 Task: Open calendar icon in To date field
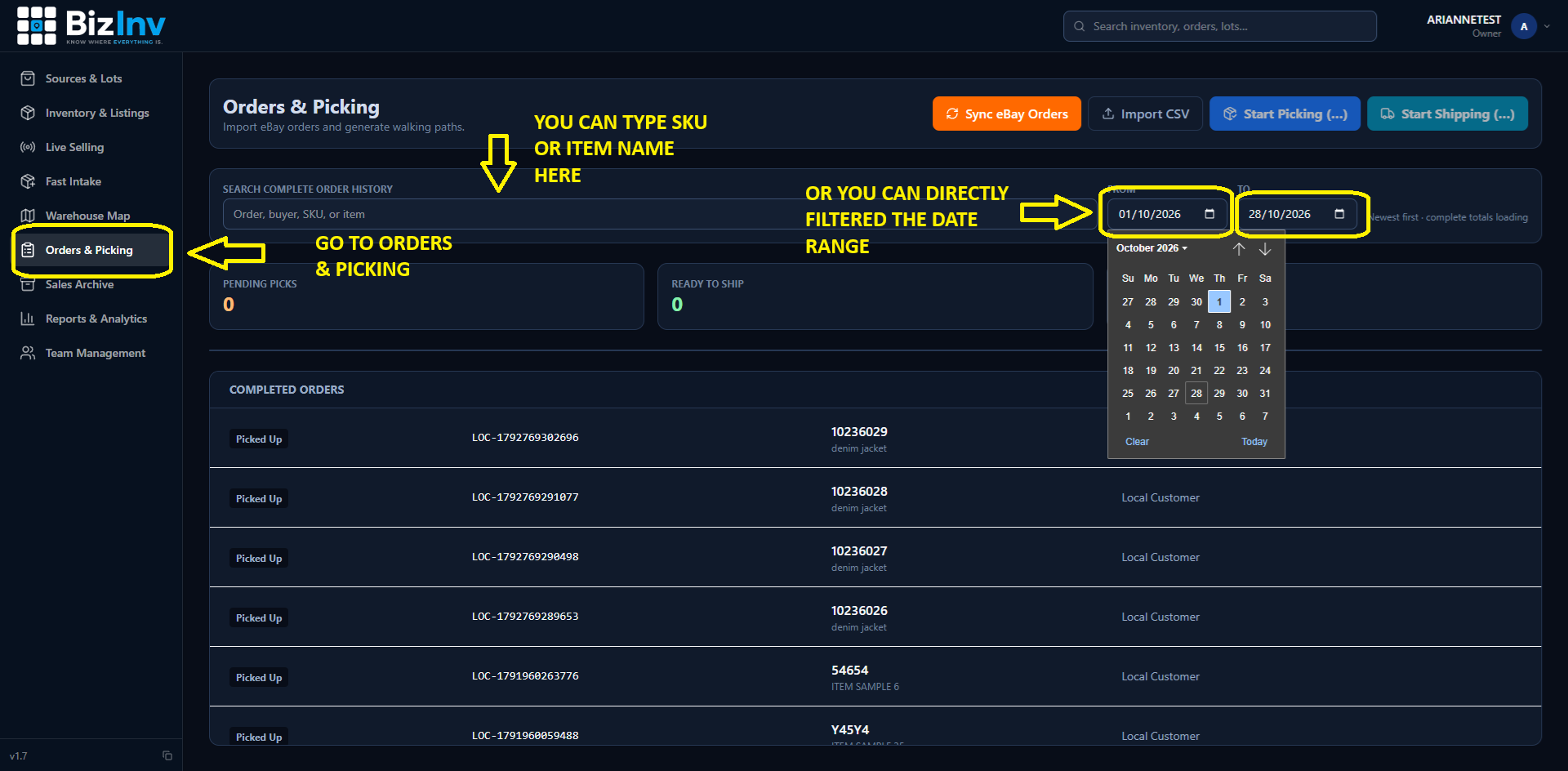pos(1339,214)
